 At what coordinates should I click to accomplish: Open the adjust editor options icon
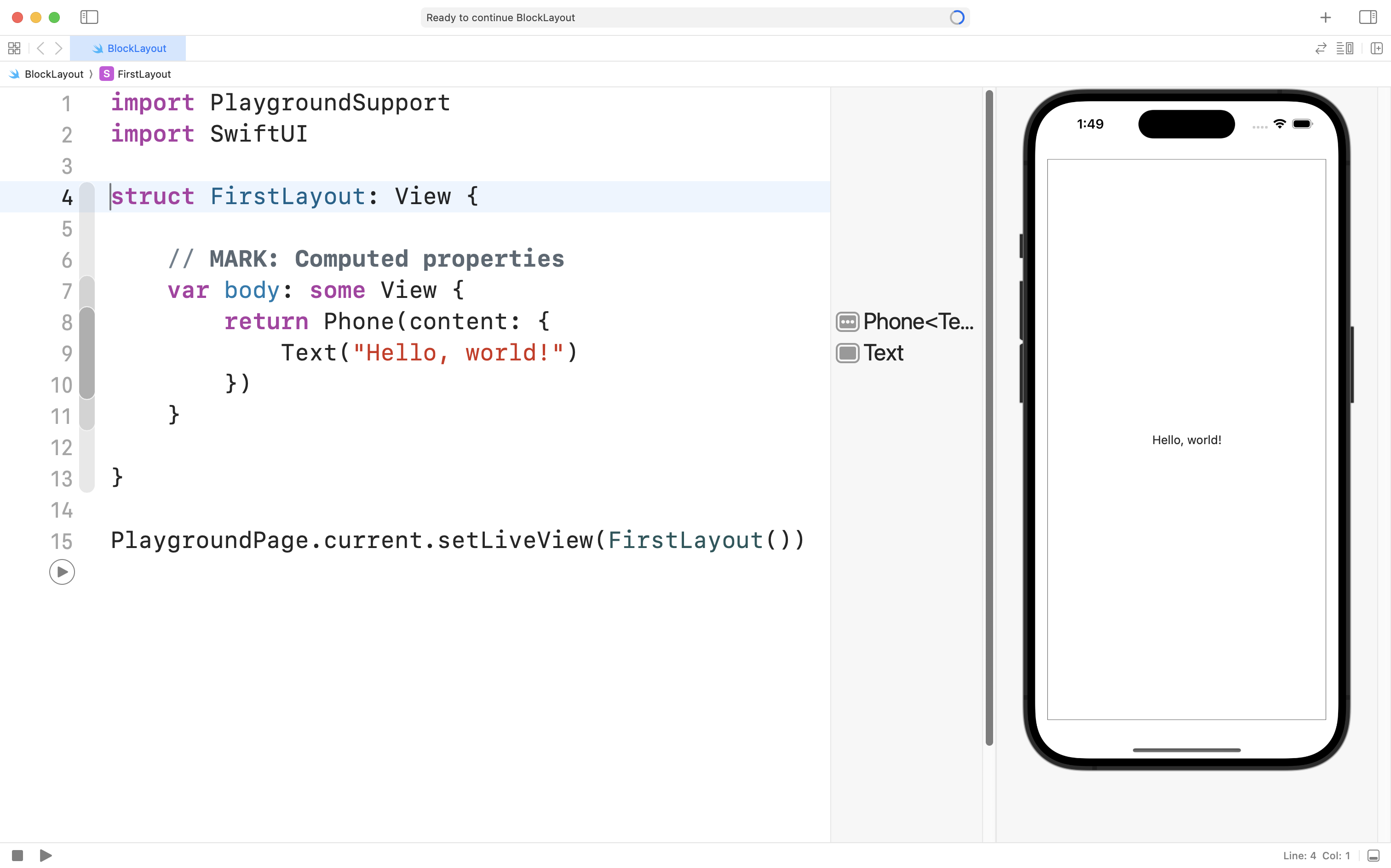[x=1345, y=48]
